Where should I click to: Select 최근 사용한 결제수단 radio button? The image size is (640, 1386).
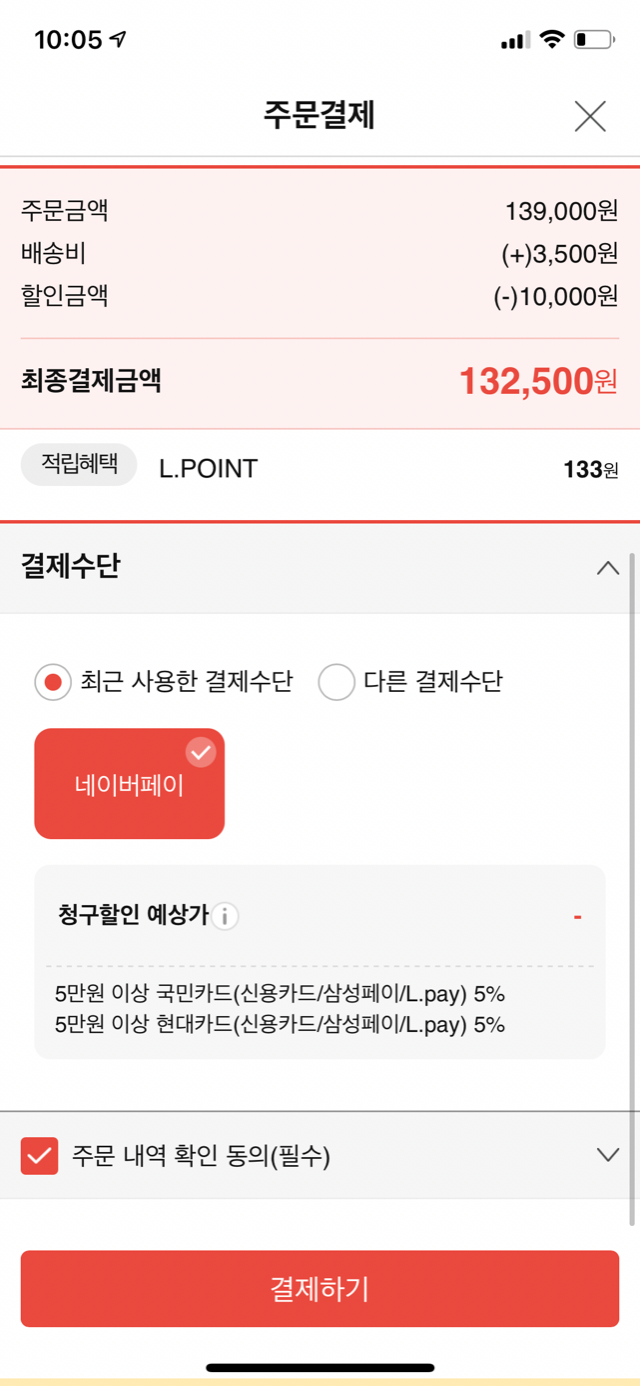pos(53,682)
